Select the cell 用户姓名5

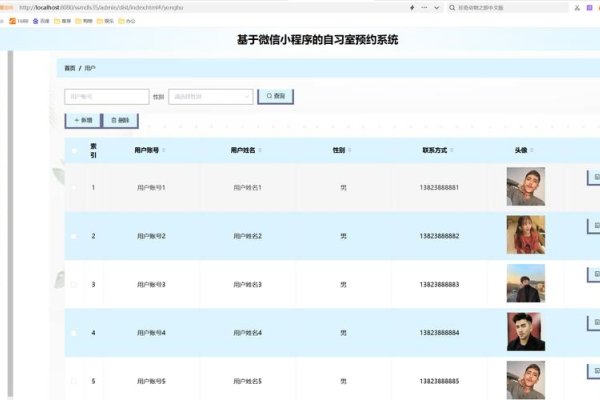coord(248,381)
